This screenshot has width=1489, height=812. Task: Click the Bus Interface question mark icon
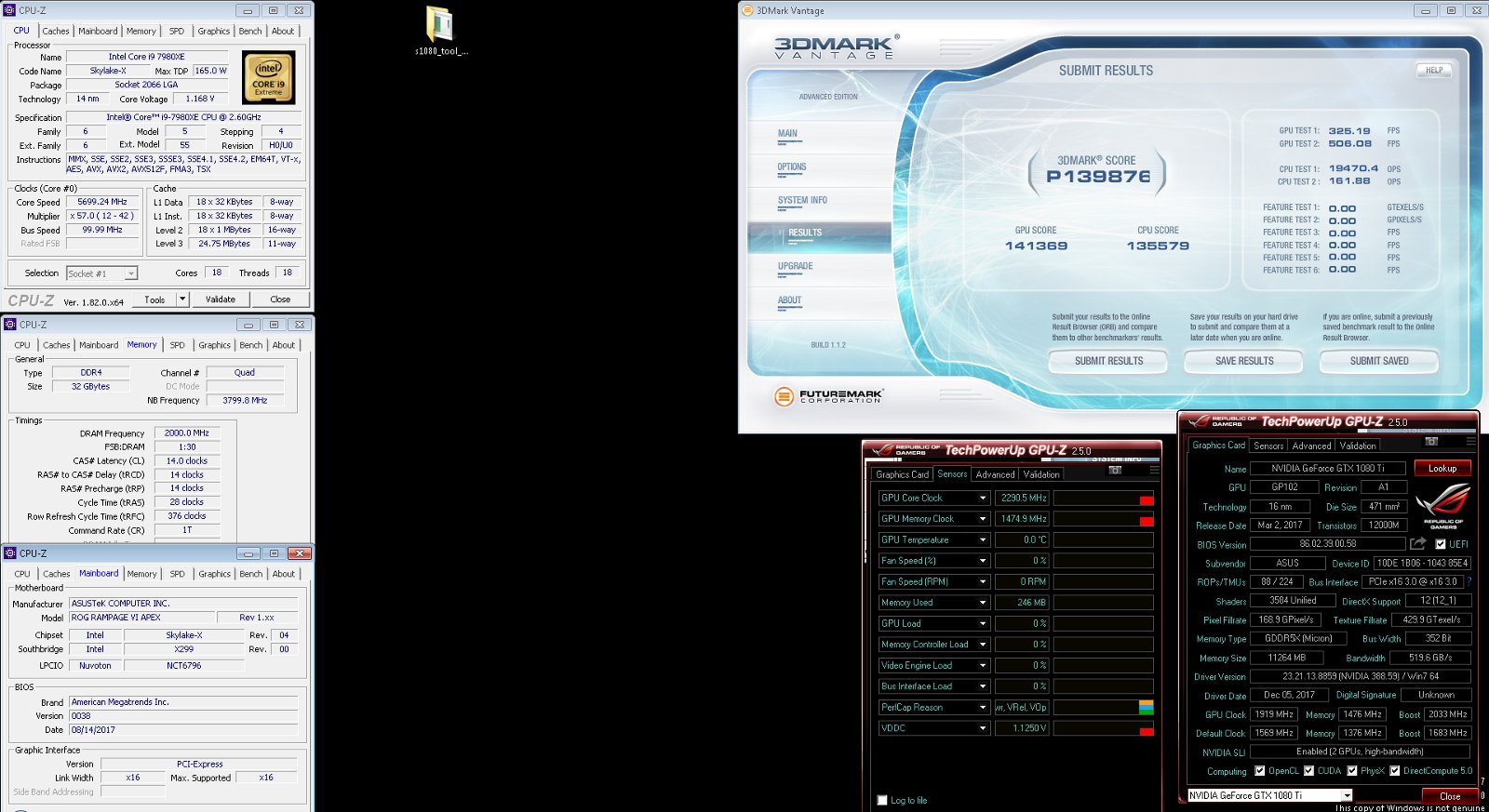pos(1469,581)
